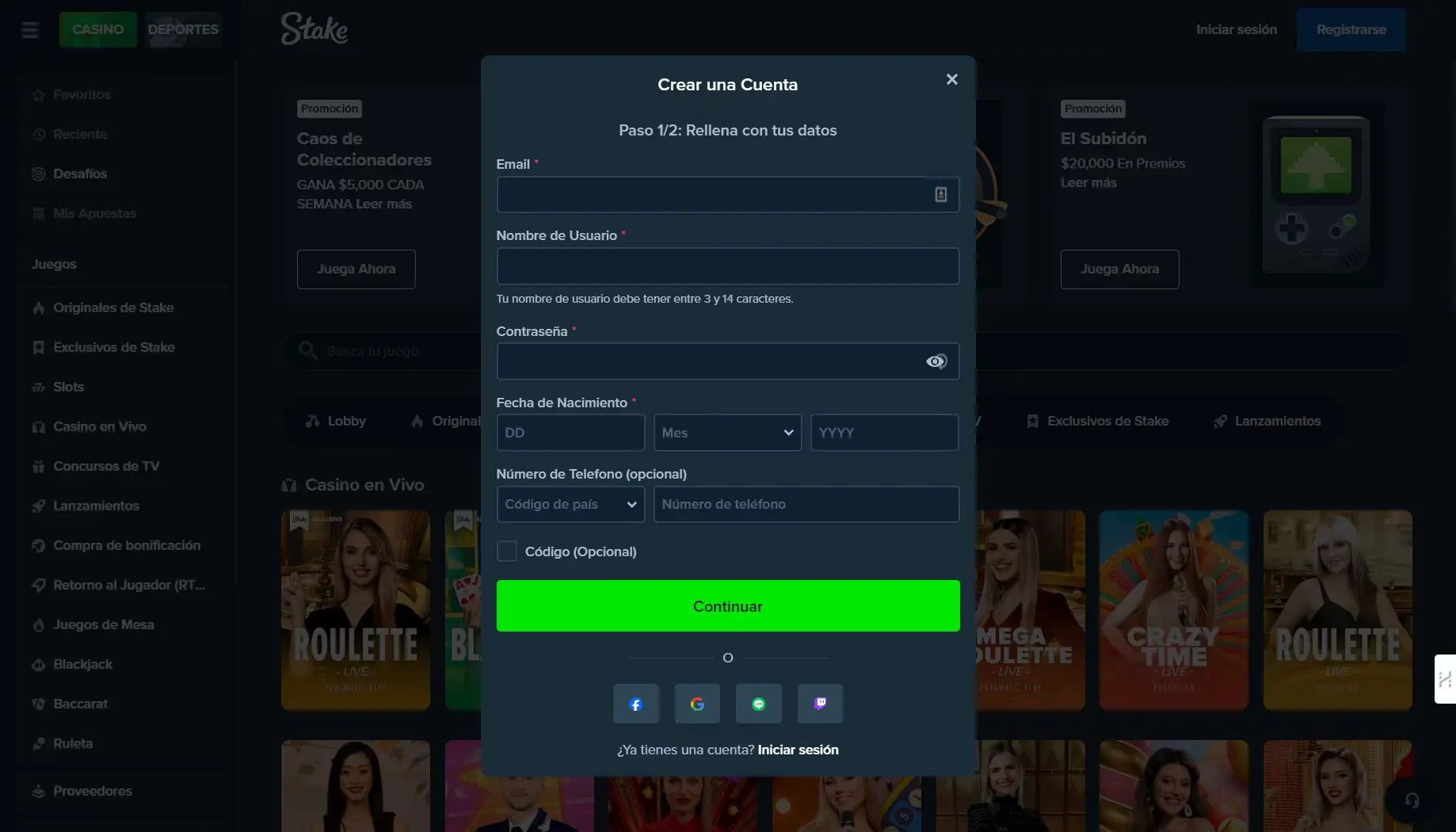1456x832 pixels.
Task: Toggle password visibility with the eye icon
Action: coord(936,361)
